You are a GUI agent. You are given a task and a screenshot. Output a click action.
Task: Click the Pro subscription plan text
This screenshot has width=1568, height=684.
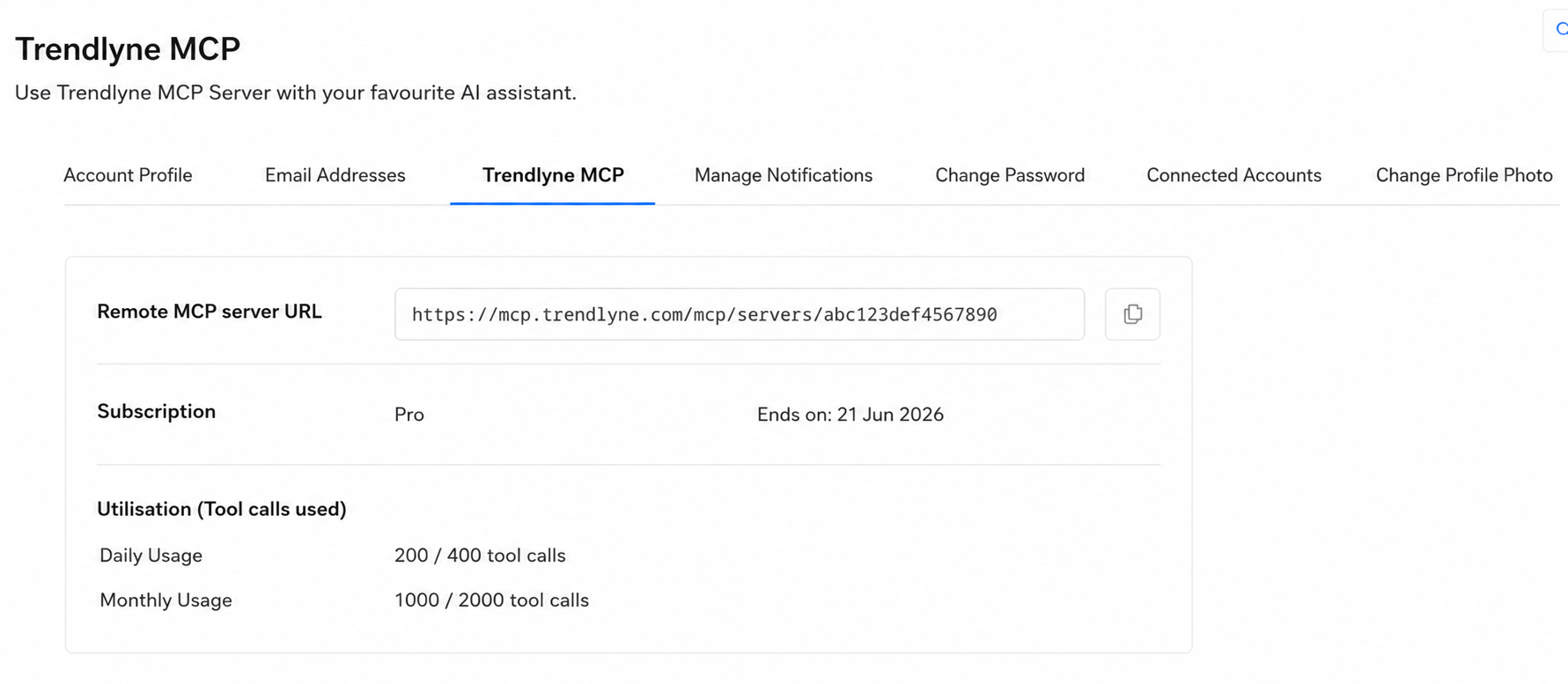(x=409, y=415)
